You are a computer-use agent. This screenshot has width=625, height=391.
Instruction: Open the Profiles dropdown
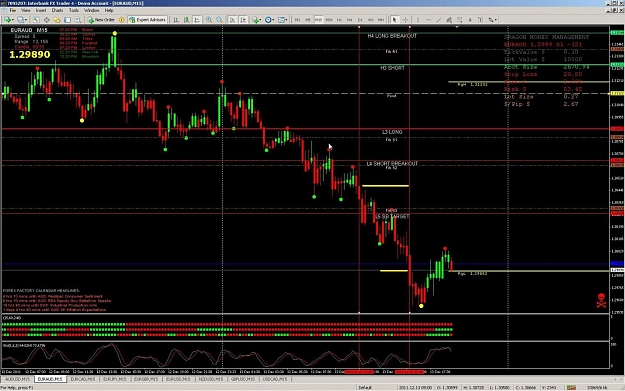(x=22, y=20)
